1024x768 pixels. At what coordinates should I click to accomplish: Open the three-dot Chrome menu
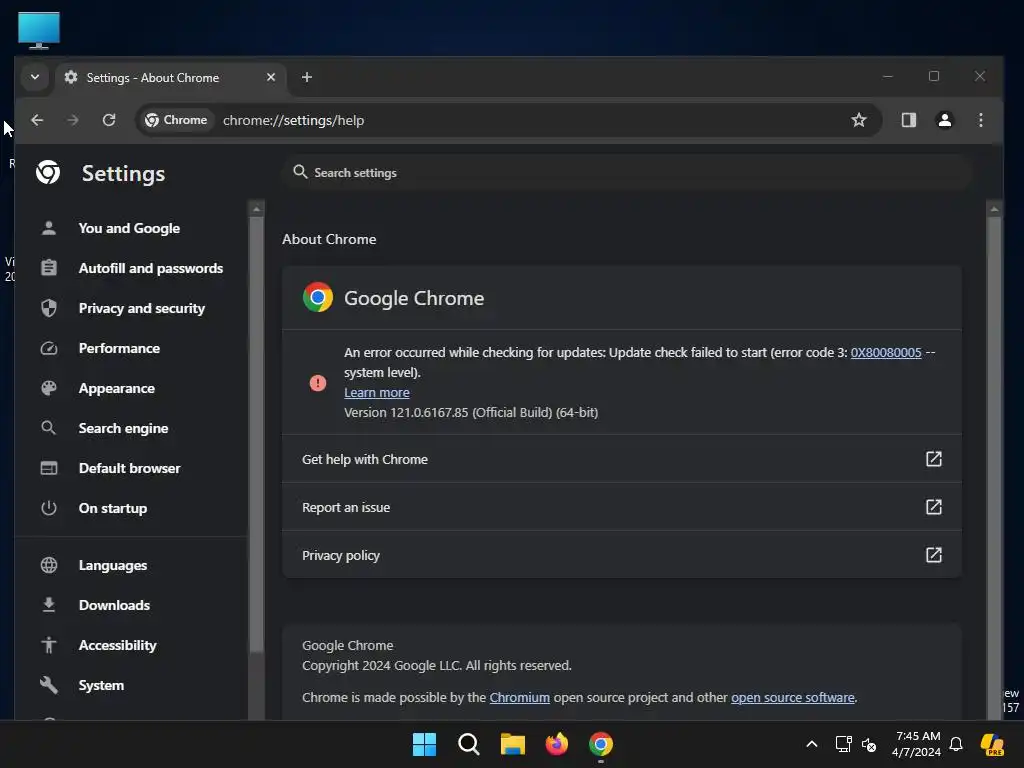click(x=980, y=120)
